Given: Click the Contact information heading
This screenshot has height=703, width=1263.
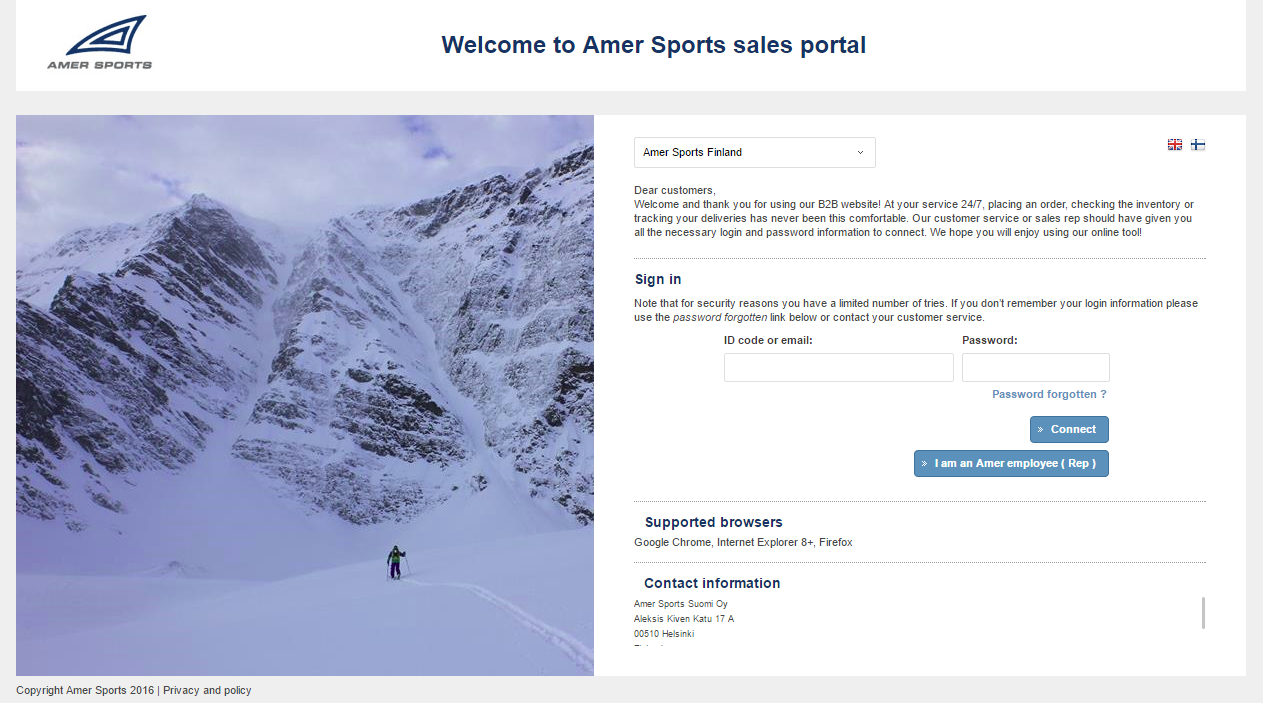Looking at the screenshot, I should point(712,584).
